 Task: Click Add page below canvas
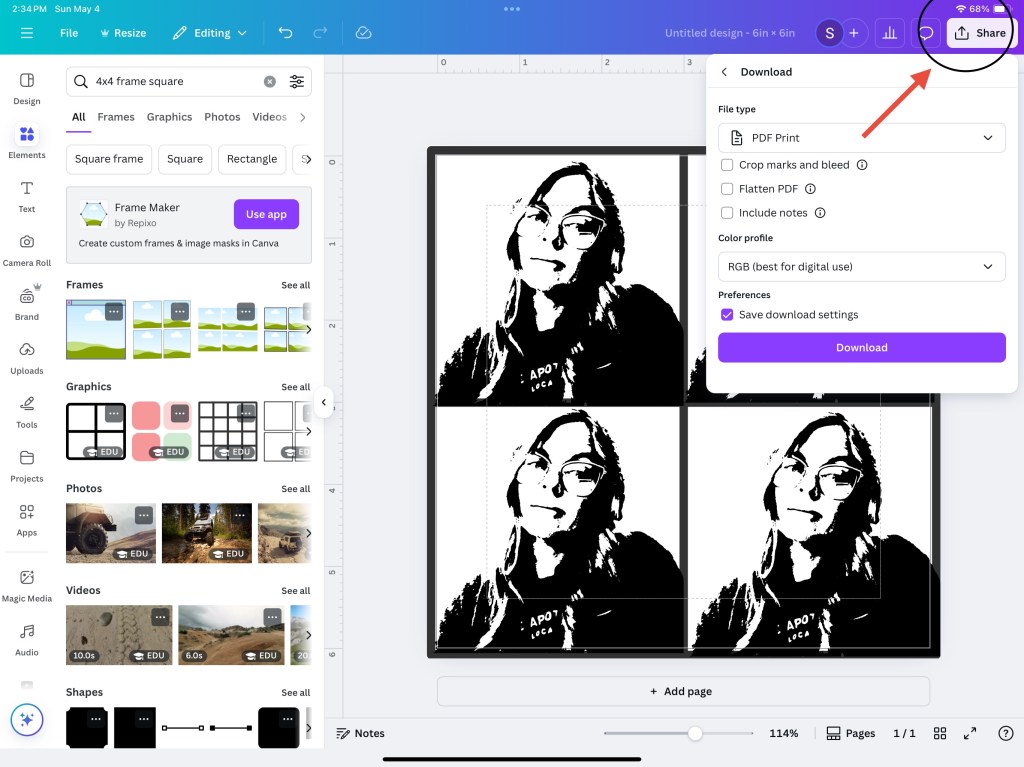click(682, 691)
